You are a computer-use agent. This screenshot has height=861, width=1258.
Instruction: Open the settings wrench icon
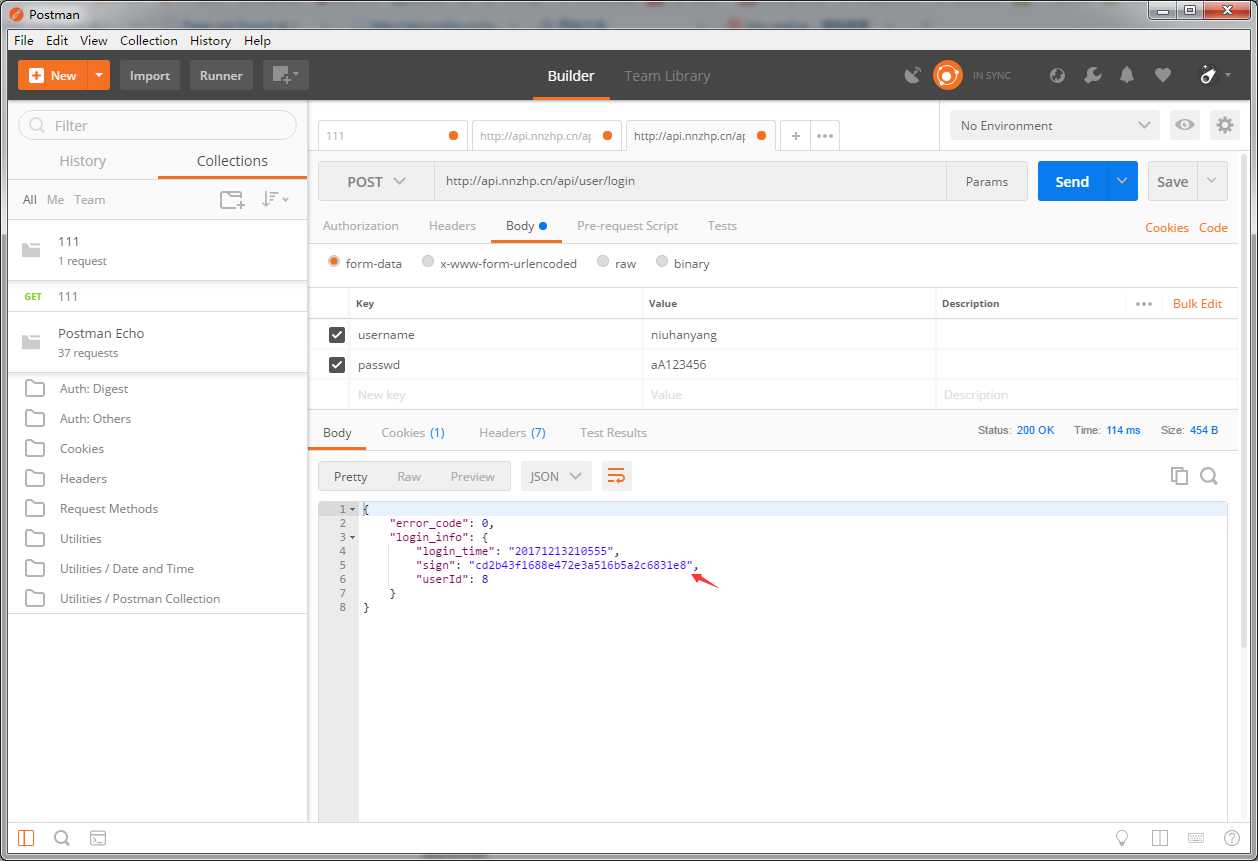click(1093, 75)
